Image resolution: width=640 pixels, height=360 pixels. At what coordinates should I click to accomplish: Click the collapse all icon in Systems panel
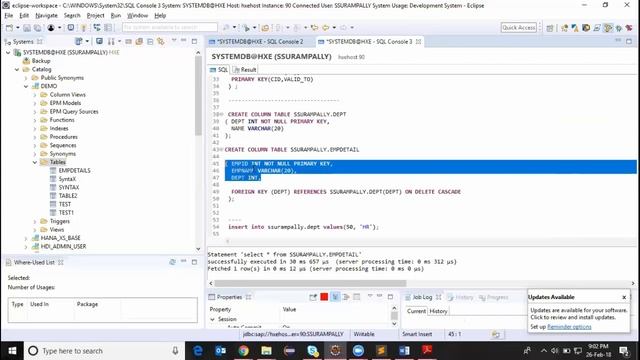(150, 41)
